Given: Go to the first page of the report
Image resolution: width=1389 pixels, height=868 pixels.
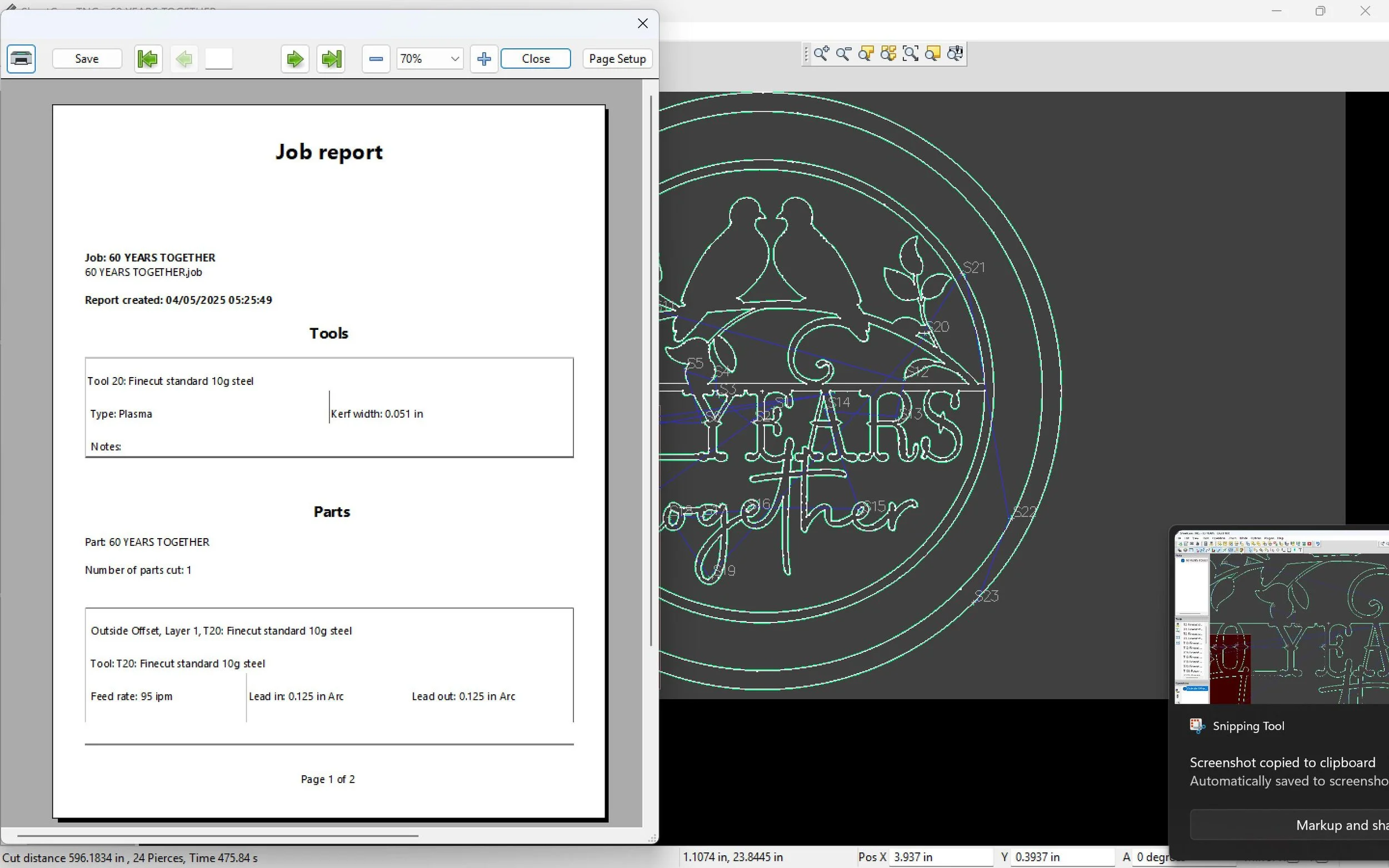Looking at the screenshot, I should [148, 58].
